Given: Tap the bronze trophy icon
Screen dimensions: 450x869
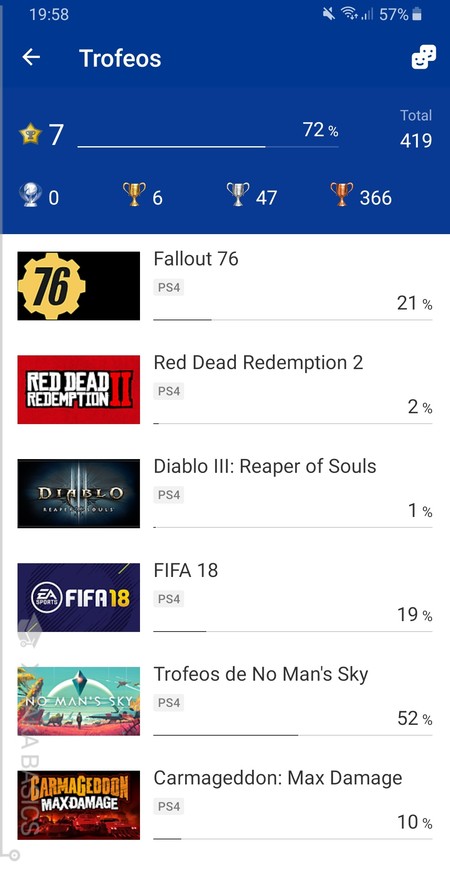Looking at the screenshot, I should tap(341, 195).
